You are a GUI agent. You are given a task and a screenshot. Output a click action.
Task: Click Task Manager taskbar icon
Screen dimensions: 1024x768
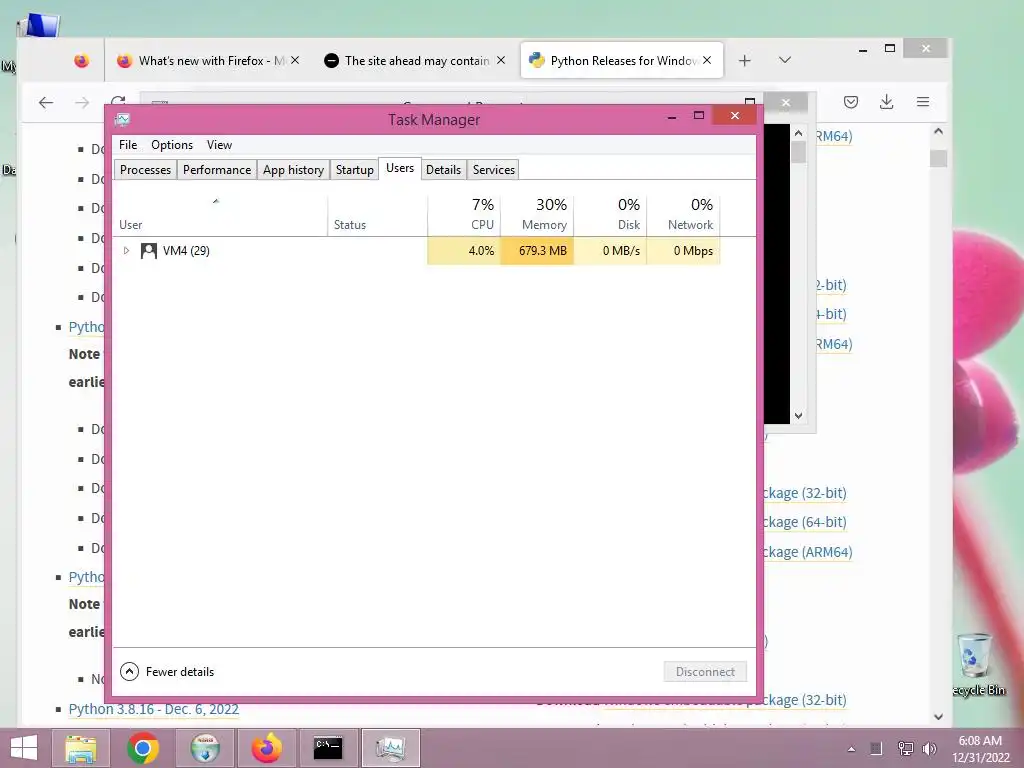(x=391, y=748)
